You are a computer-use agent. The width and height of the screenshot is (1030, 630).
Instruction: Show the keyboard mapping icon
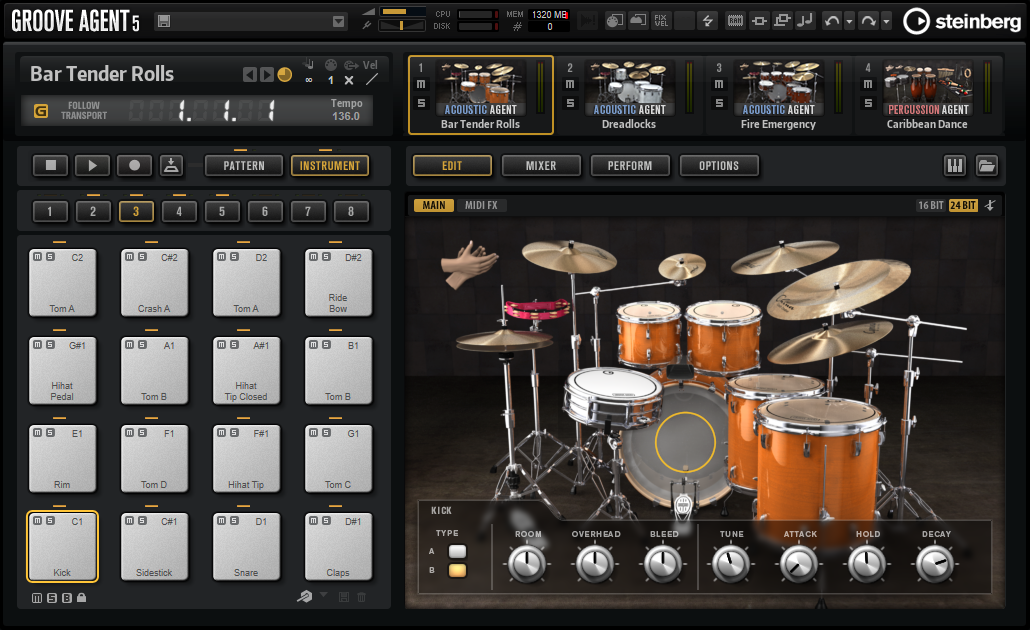(955, 166)
